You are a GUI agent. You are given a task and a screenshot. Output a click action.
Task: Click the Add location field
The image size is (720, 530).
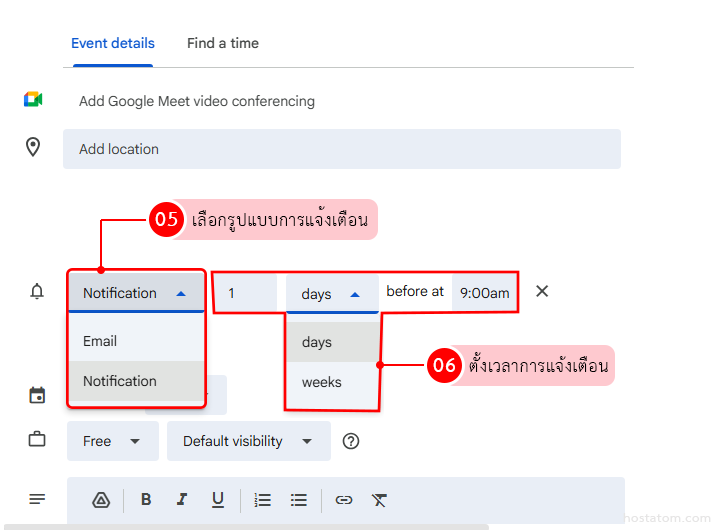pos(341,149)
